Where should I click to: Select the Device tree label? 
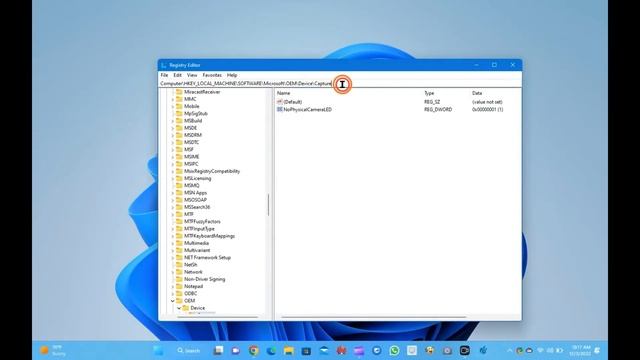pyautogui.click(x=198, y=308)
